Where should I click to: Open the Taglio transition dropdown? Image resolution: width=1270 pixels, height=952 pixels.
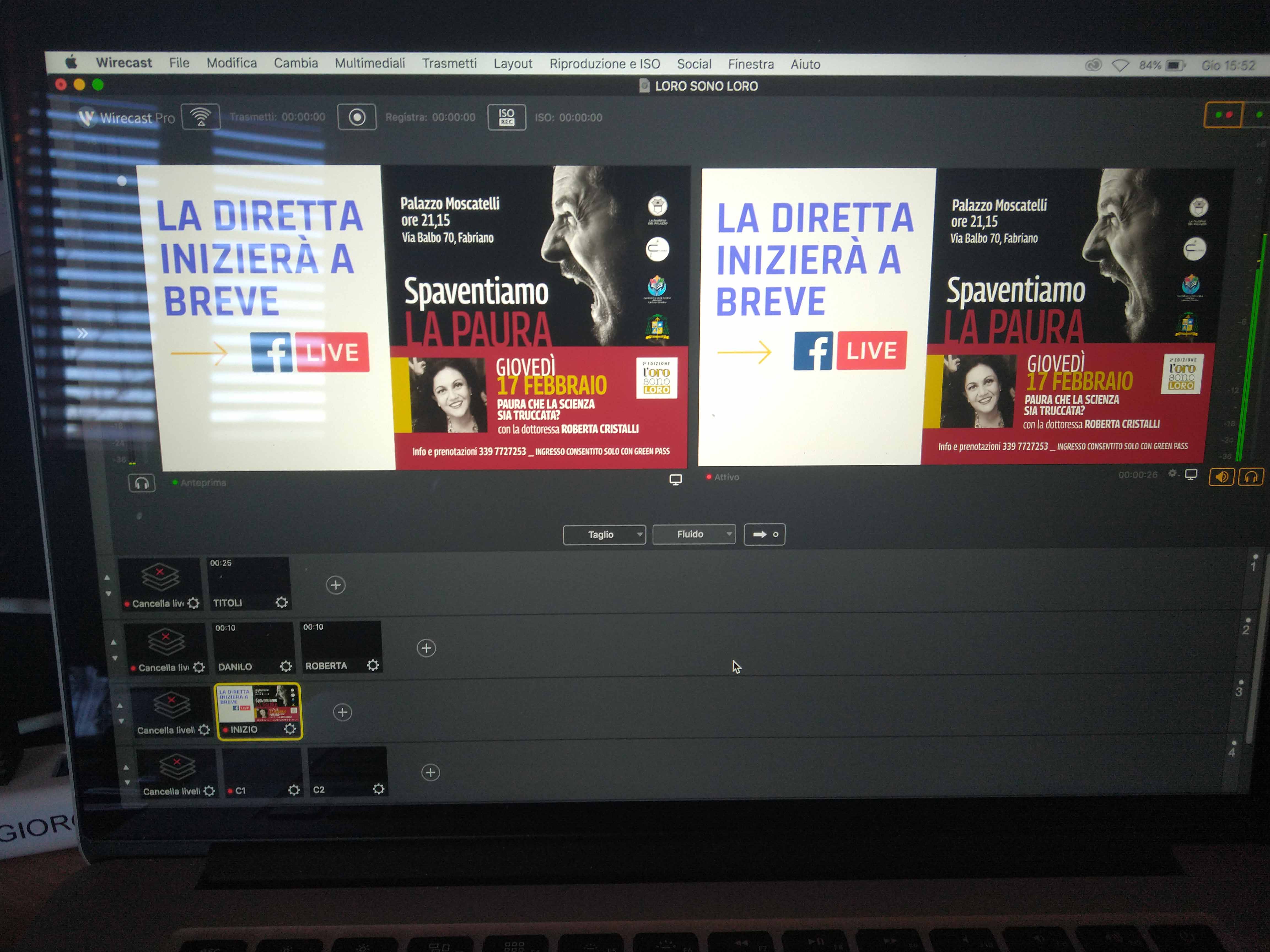[604, 535]
